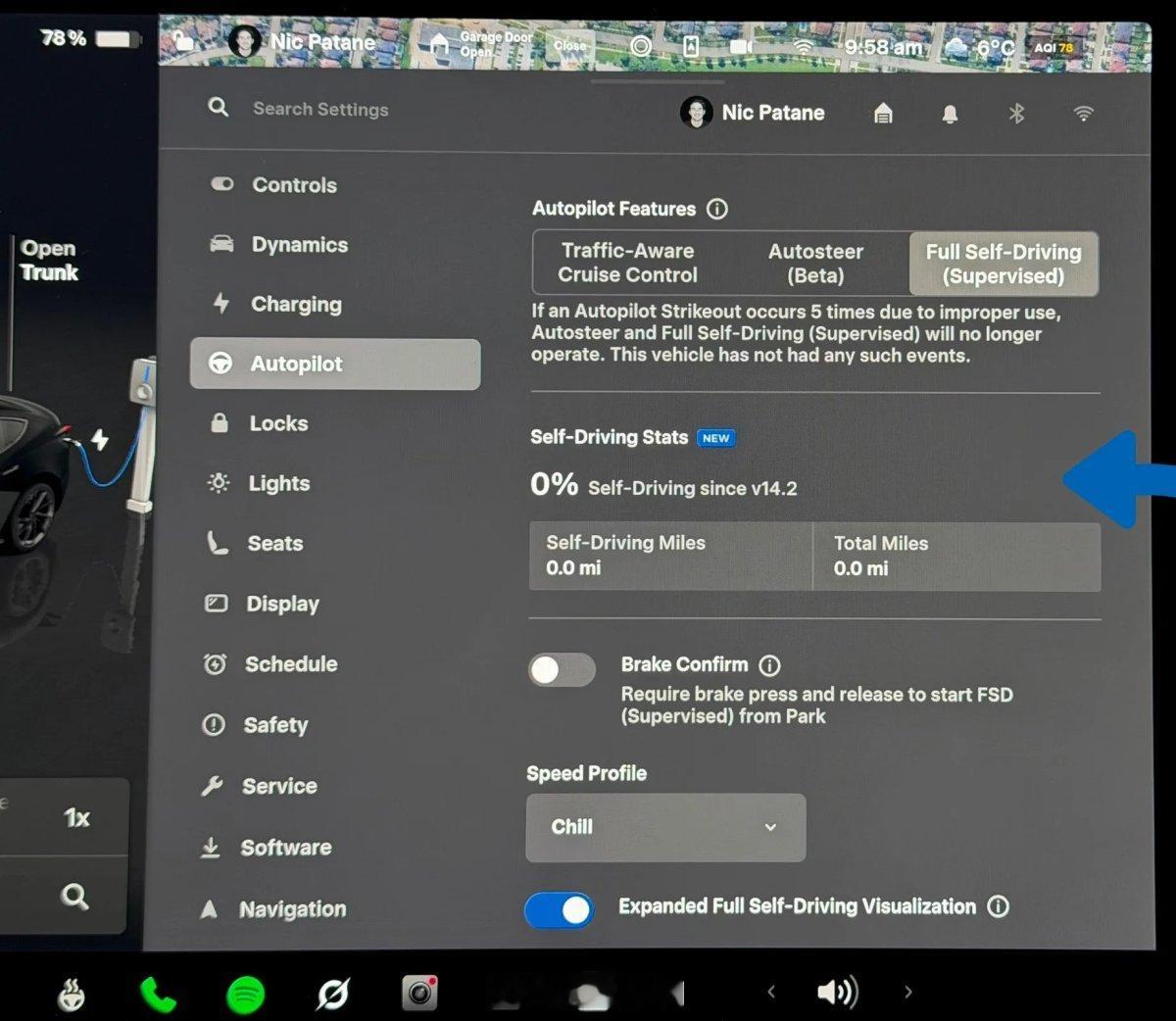Tap the magnifier search button under 1x
The image size is (1176, 1021).
coord(74,897)
